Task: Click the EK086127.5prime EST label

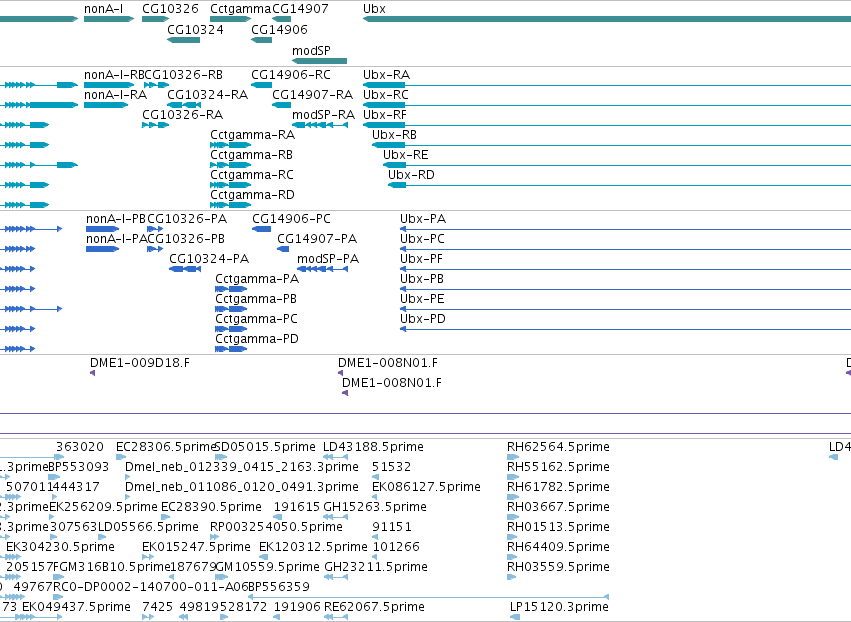Action: point(427,487)
